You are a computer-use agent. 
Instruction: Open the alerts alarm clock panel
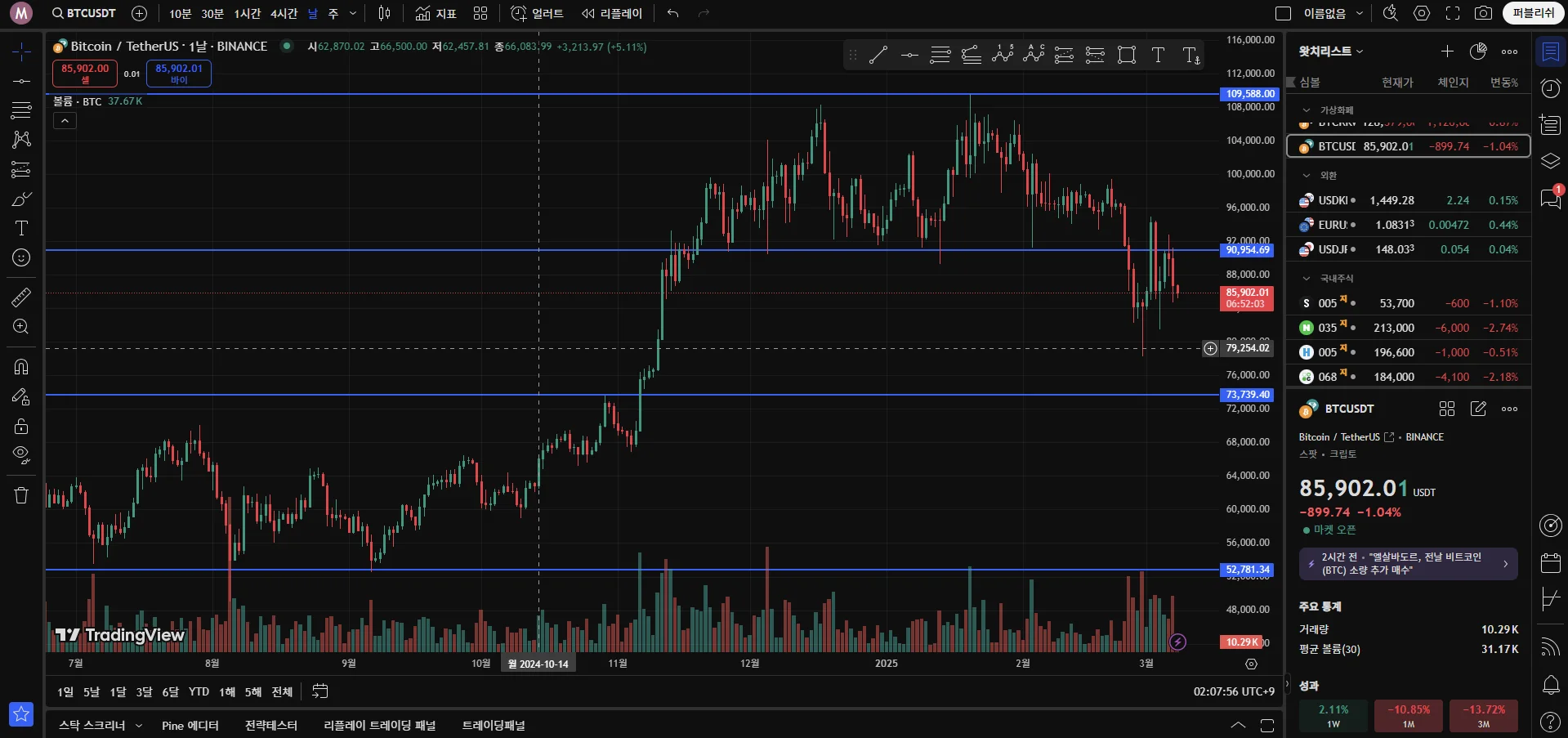(1550, 88)
